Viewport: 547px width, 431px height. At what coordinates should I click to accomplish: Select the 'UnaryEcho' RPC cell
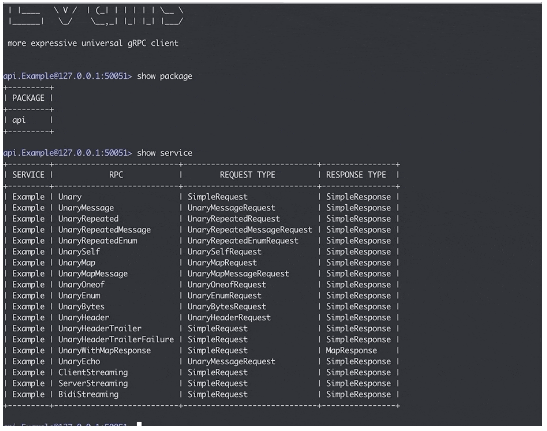[79, 362]
